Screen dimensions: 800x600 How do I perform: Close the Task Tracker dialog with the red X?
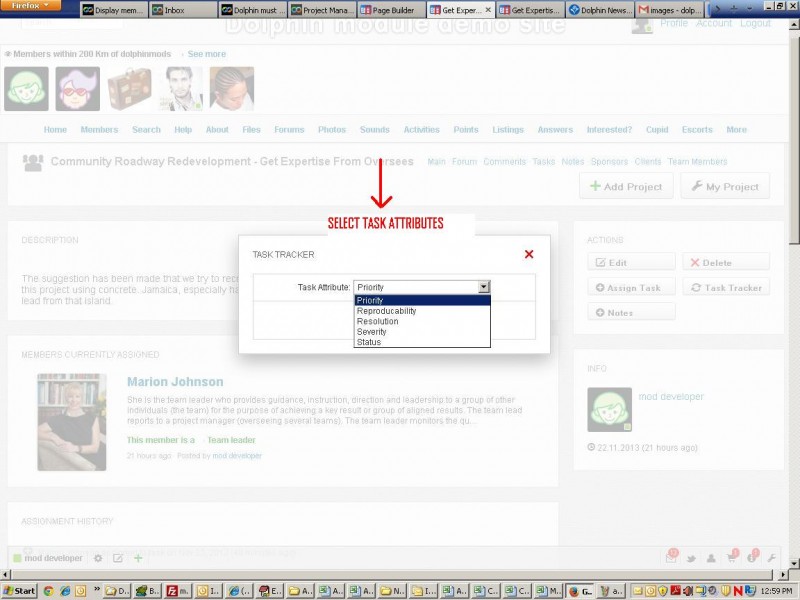pyautogui.click(x=529, y=254)
